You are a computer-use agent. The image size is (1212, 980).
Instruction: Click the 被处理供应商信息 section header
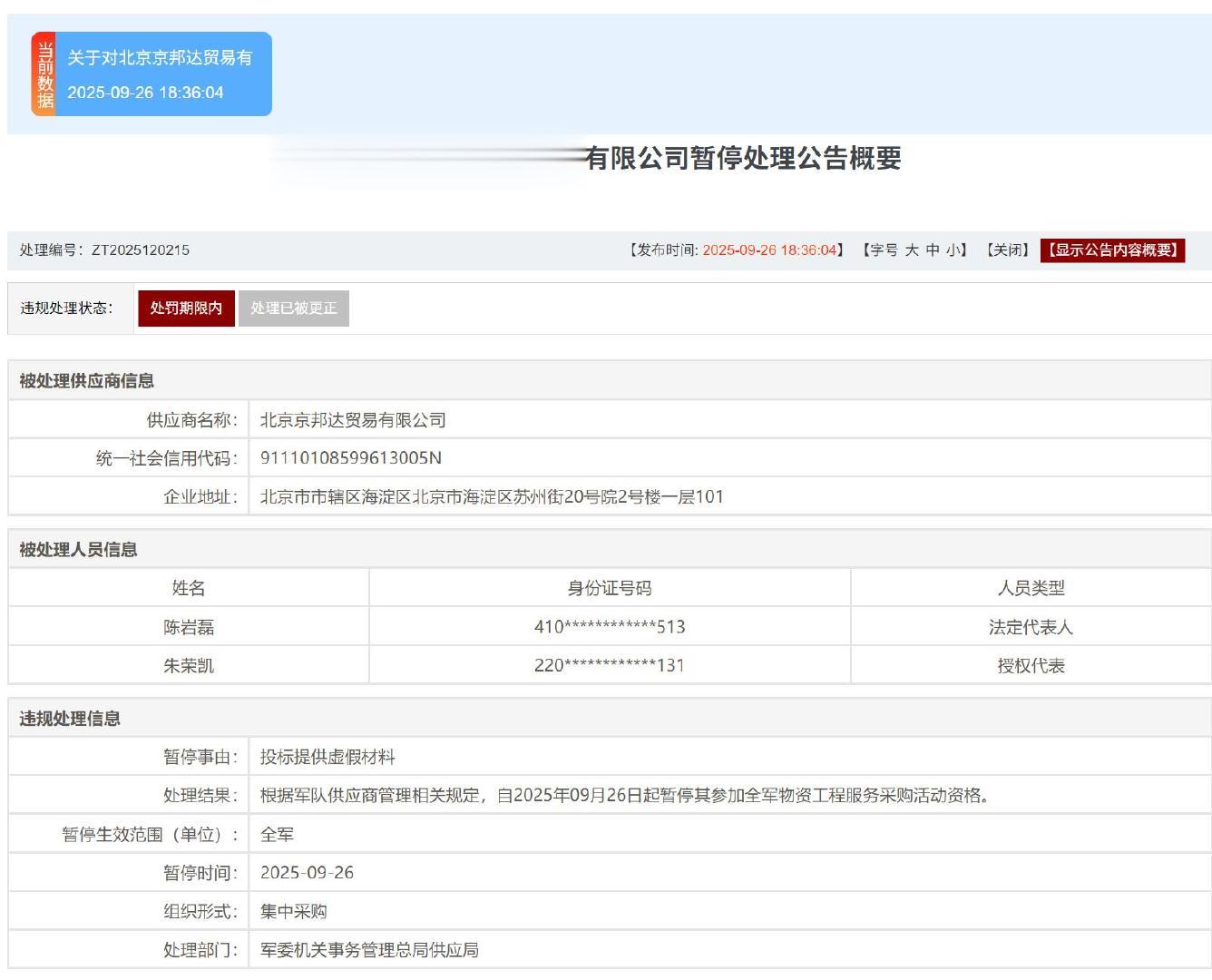click(87, 381)
